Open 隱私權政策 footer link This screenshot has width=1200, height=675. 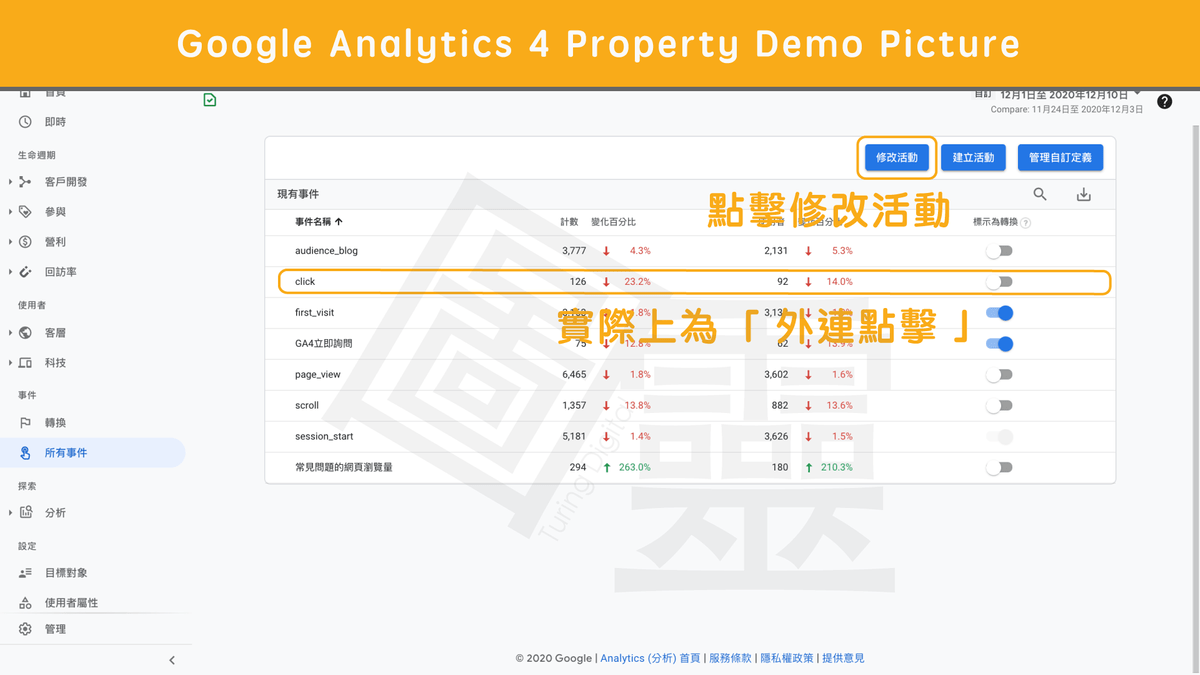pyautogui.click(x=787, y=658)
